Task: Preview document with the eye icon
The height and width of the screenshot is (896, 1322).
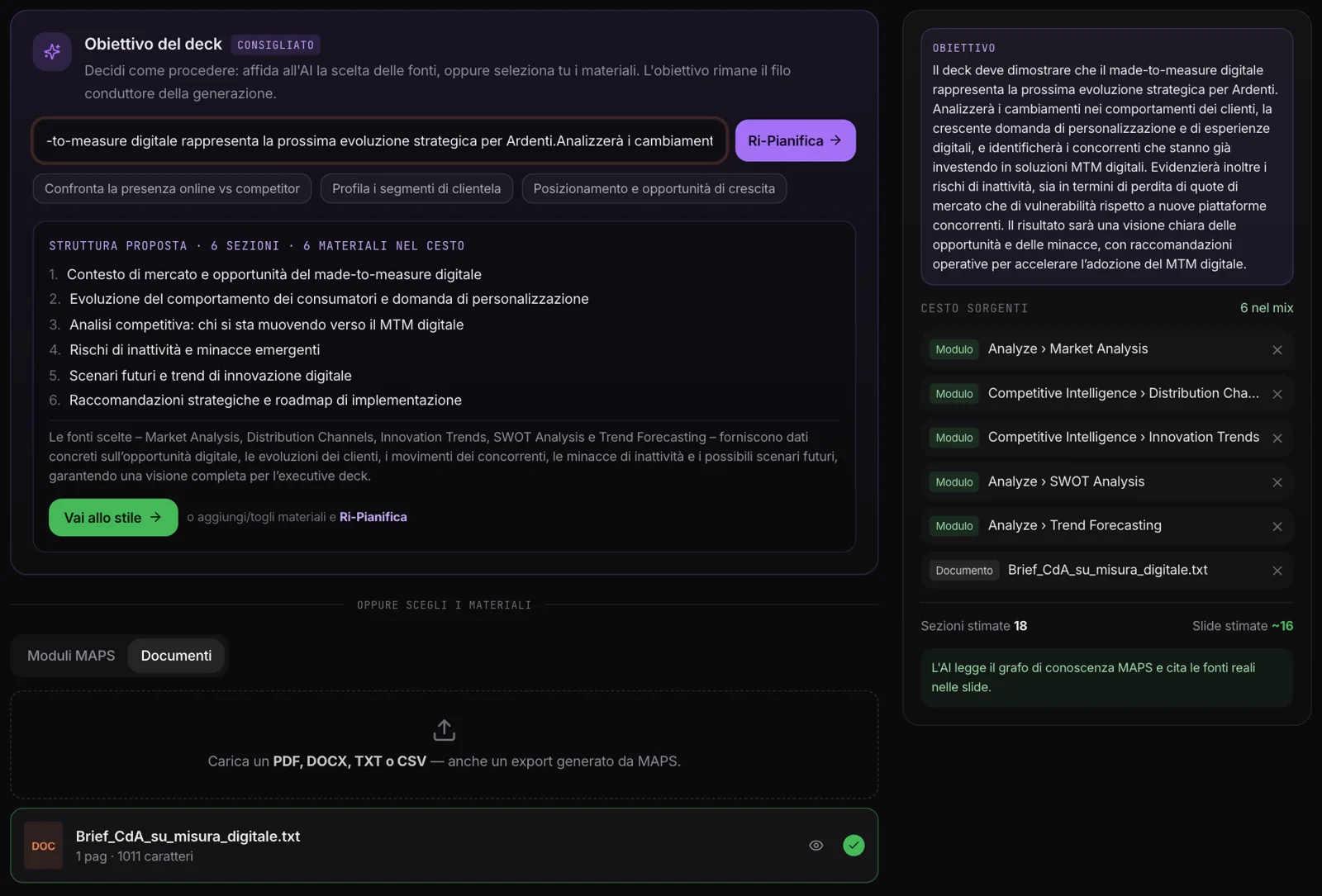Action: [x=816, y=846]
